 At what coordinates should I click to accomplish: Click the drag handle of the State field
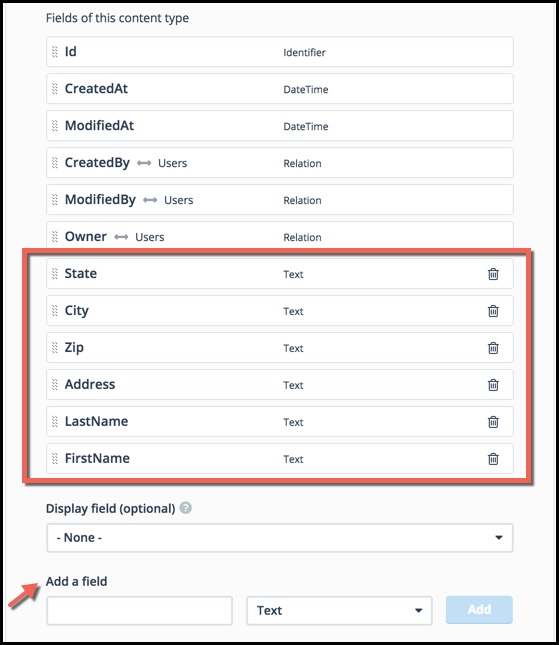[55, 274]
